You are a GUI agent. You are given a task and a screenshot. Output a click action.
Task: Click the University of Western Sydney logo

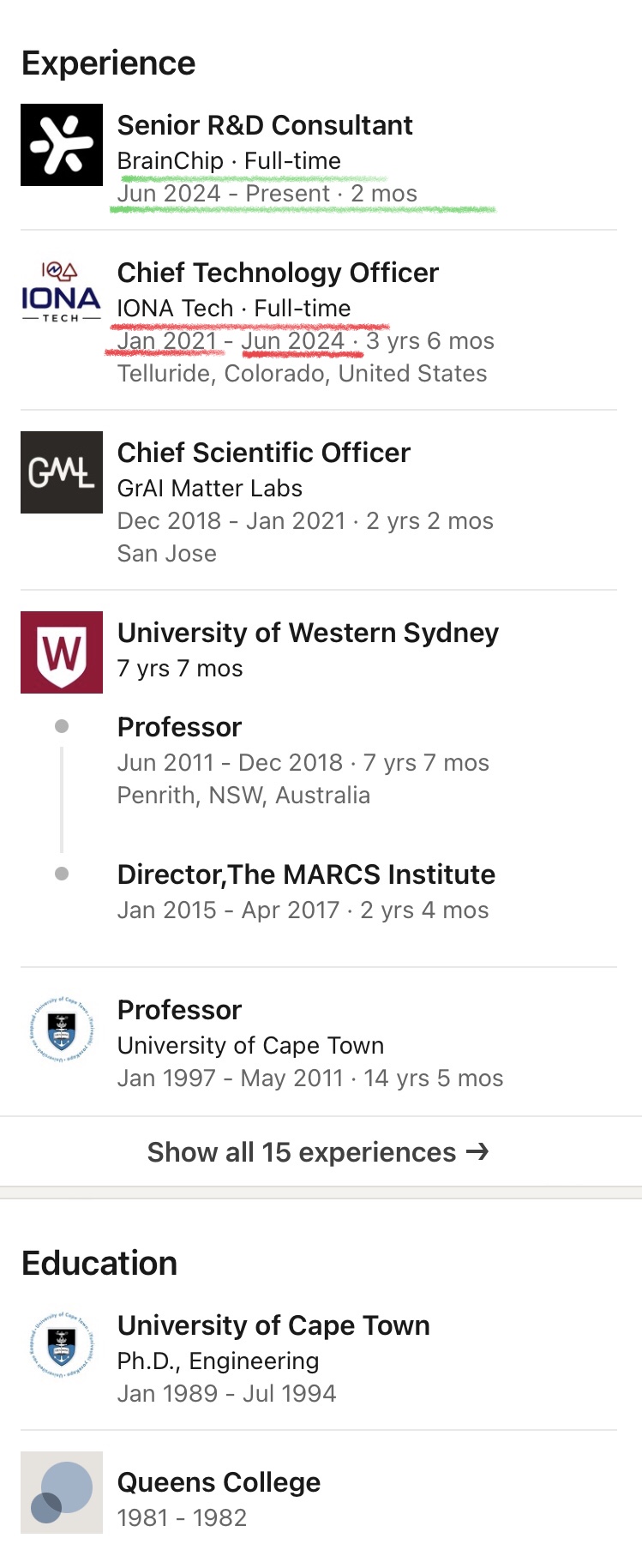pos(62,652)
